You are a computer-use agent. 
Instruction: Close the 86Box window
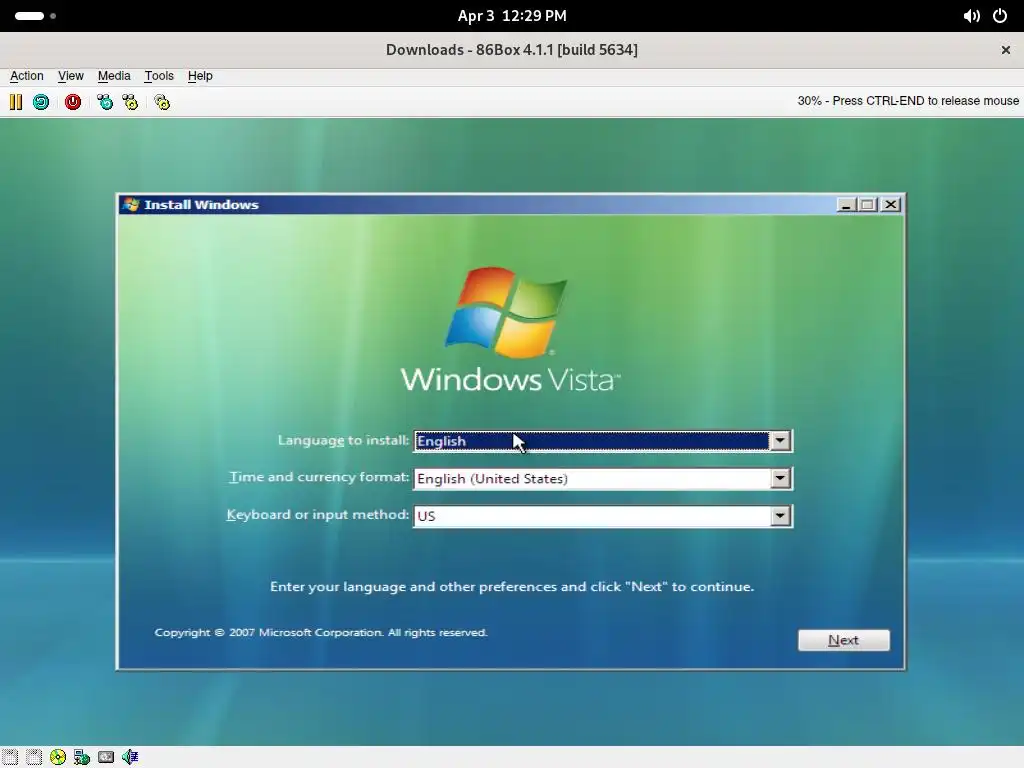coord(1006,50)
